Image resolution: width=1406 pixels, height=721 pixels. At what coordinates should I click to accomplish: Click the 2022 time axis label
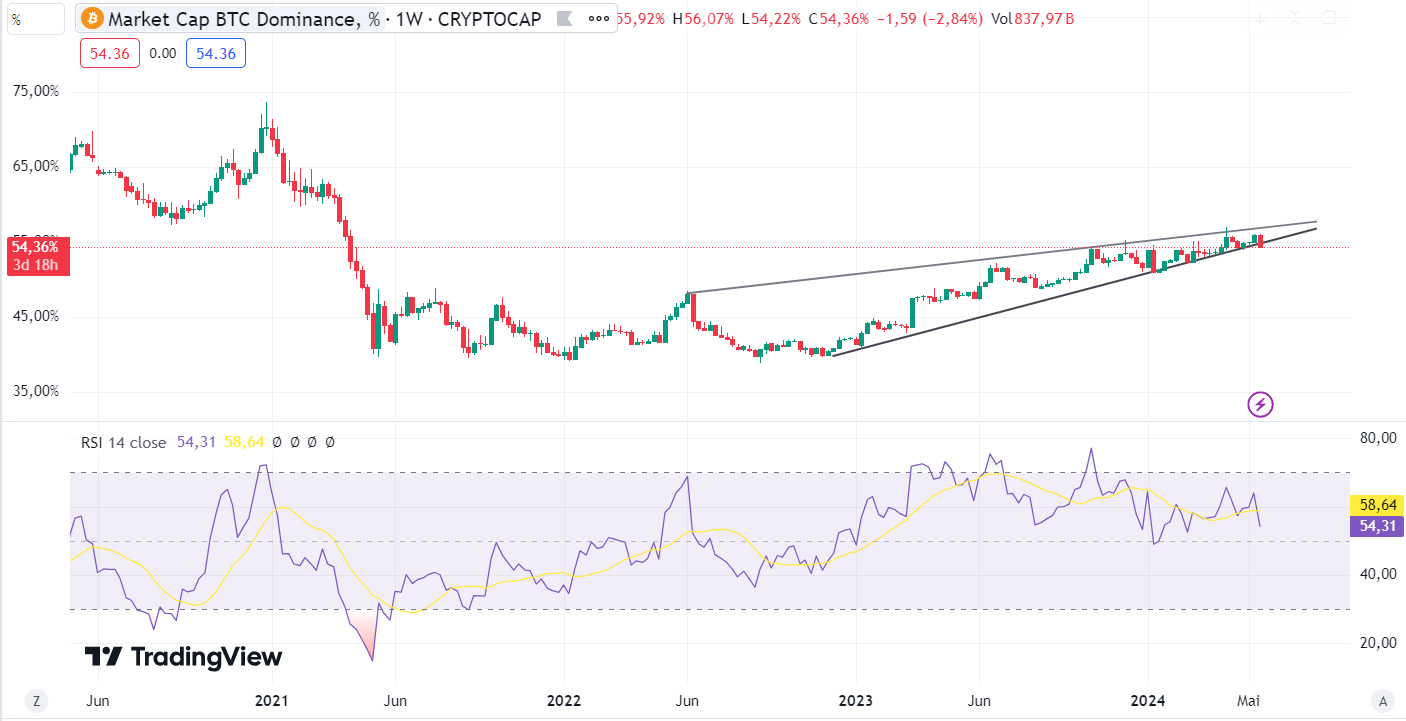(x=563, y=700)
